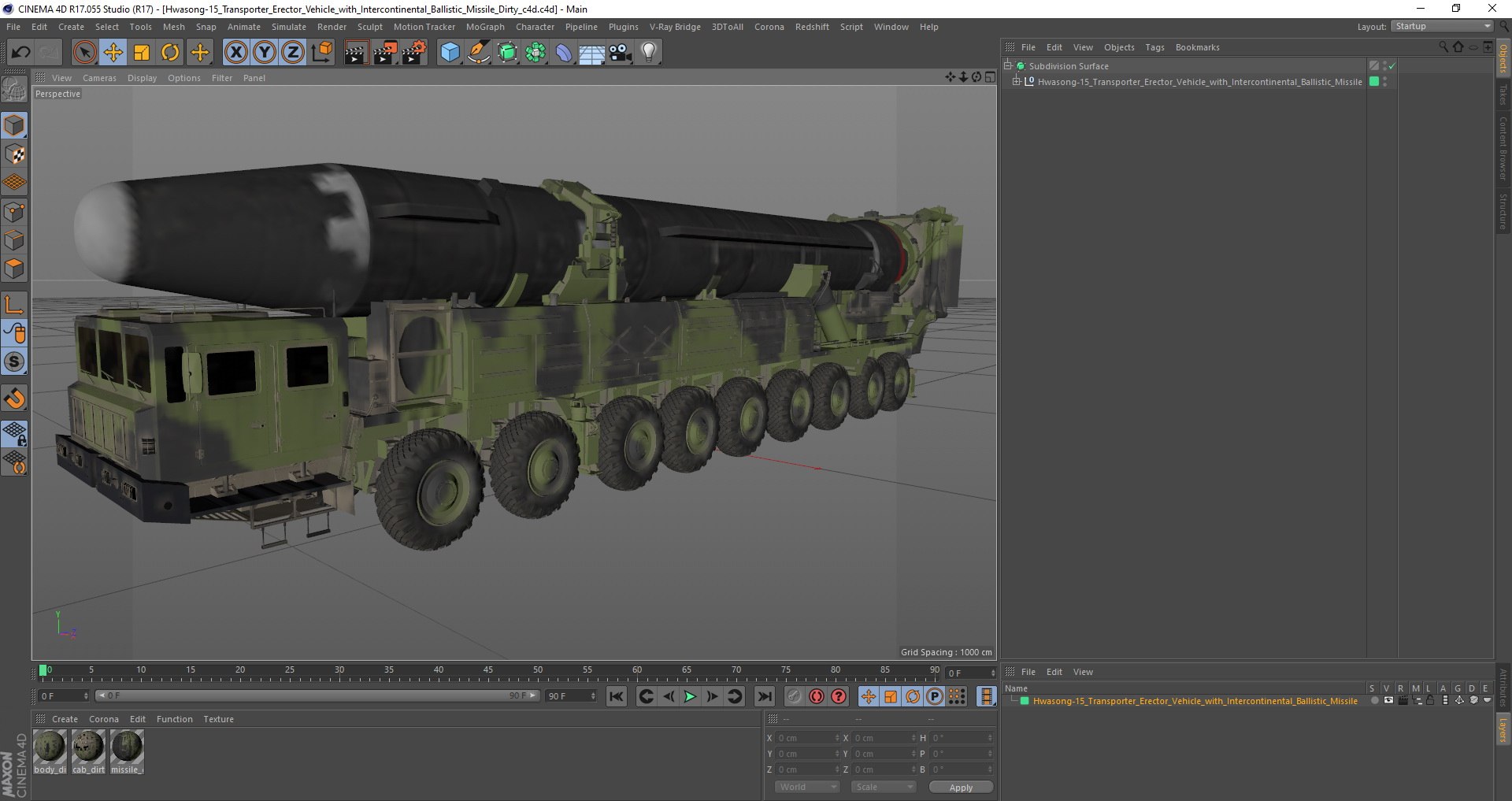Screen dimensions: 1512x801
Task: Open the Mesh menu
Action: (x=174, y=27)
